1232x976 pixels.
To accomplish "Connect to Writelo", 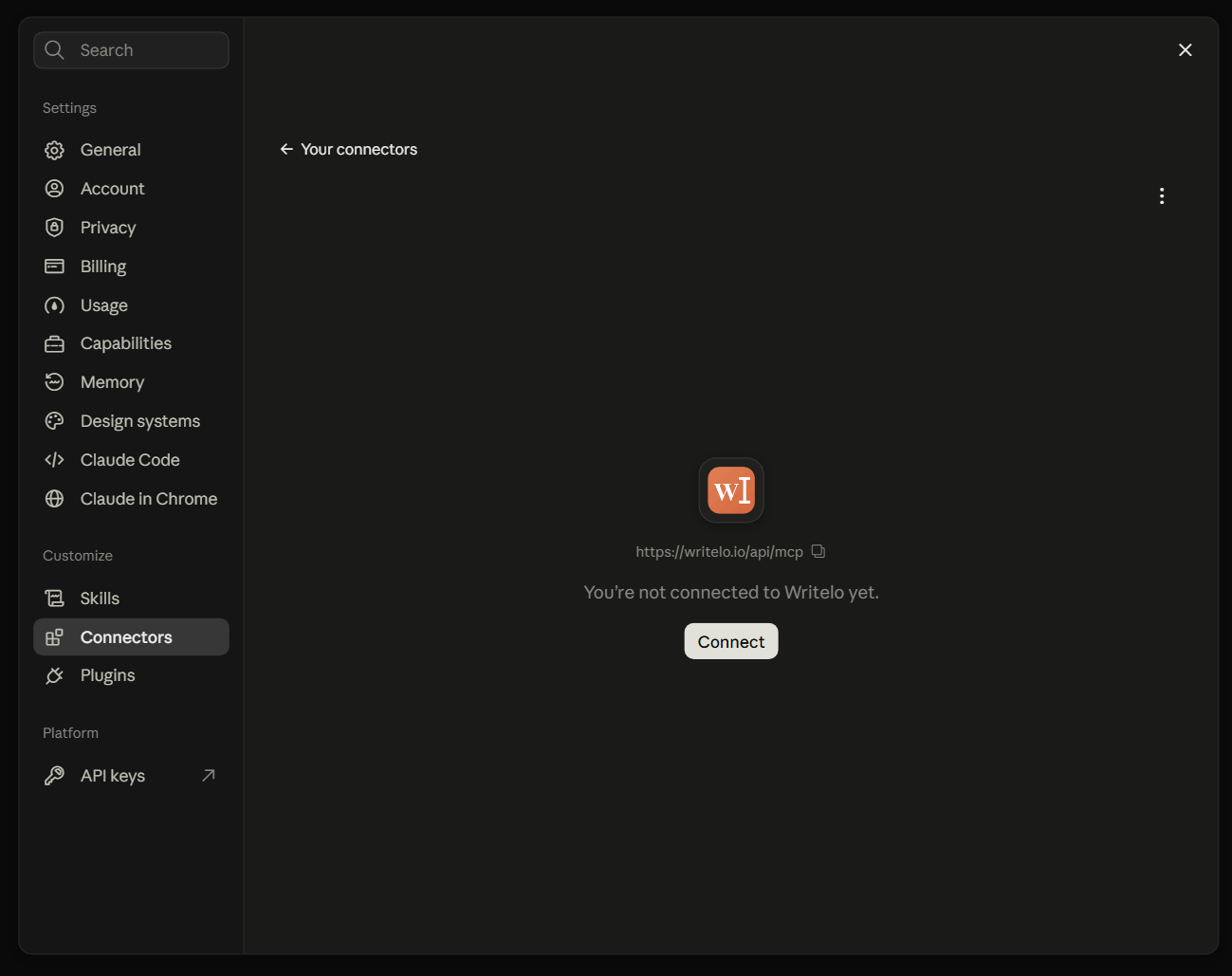I will (x=731, y=641).
